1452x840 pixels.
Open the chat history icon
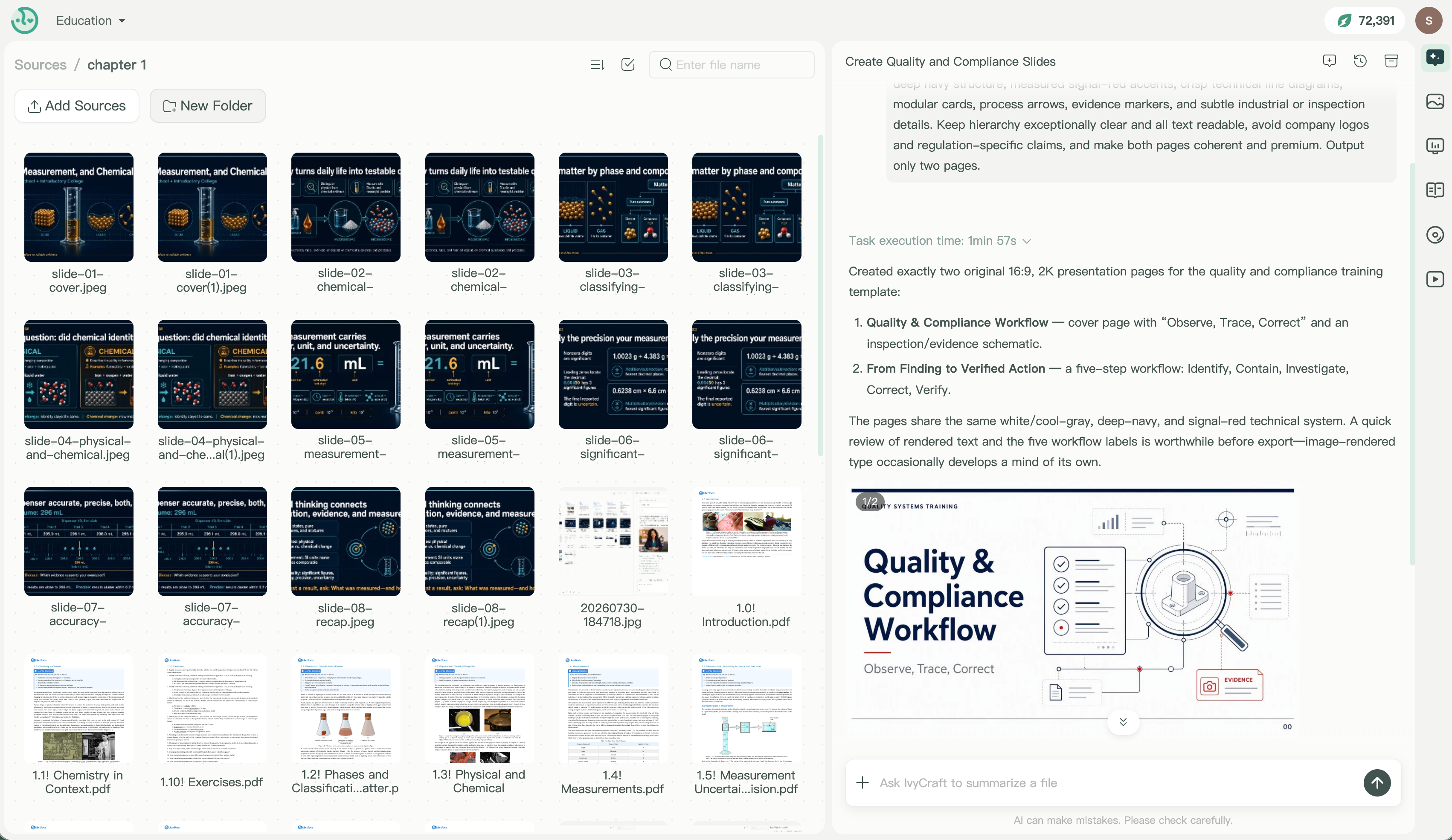(1360, 61)
